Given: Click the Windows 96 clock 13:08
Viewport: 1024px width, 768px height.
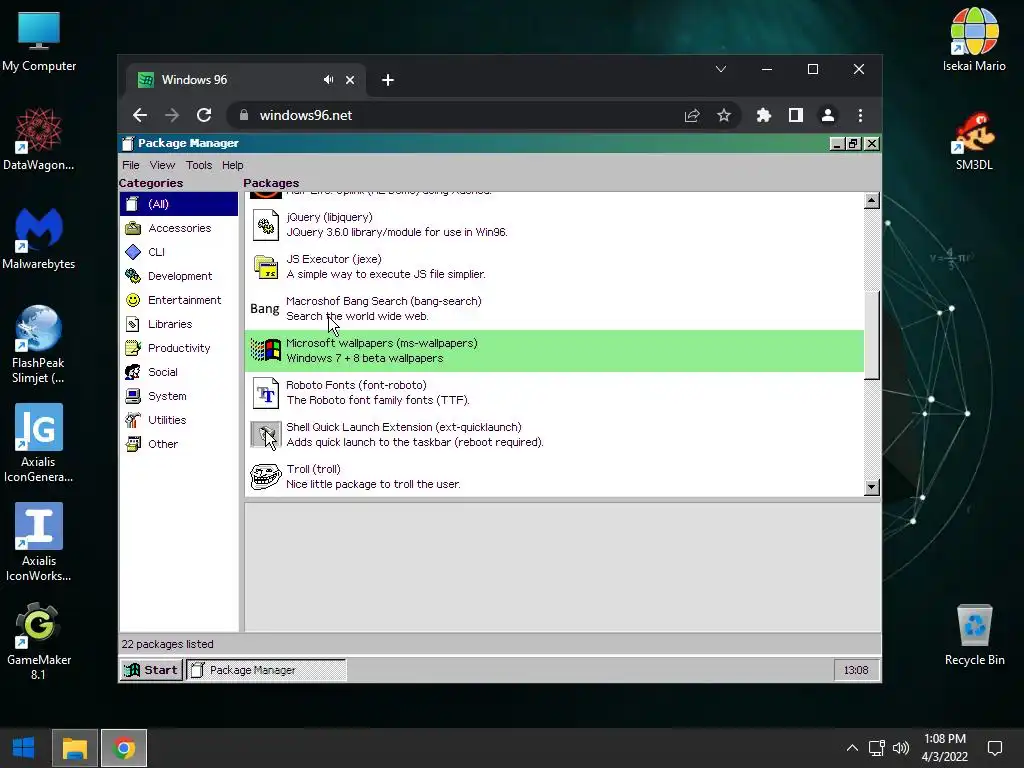Looking at the screenshot, I should coord(856,670).
